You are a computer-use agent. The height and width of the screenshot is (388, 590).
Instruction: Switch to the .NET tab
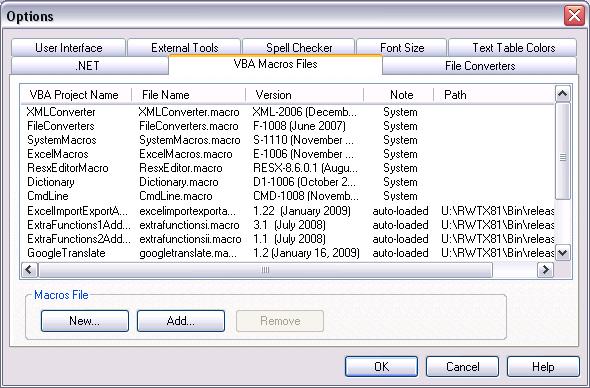(90, 66)
